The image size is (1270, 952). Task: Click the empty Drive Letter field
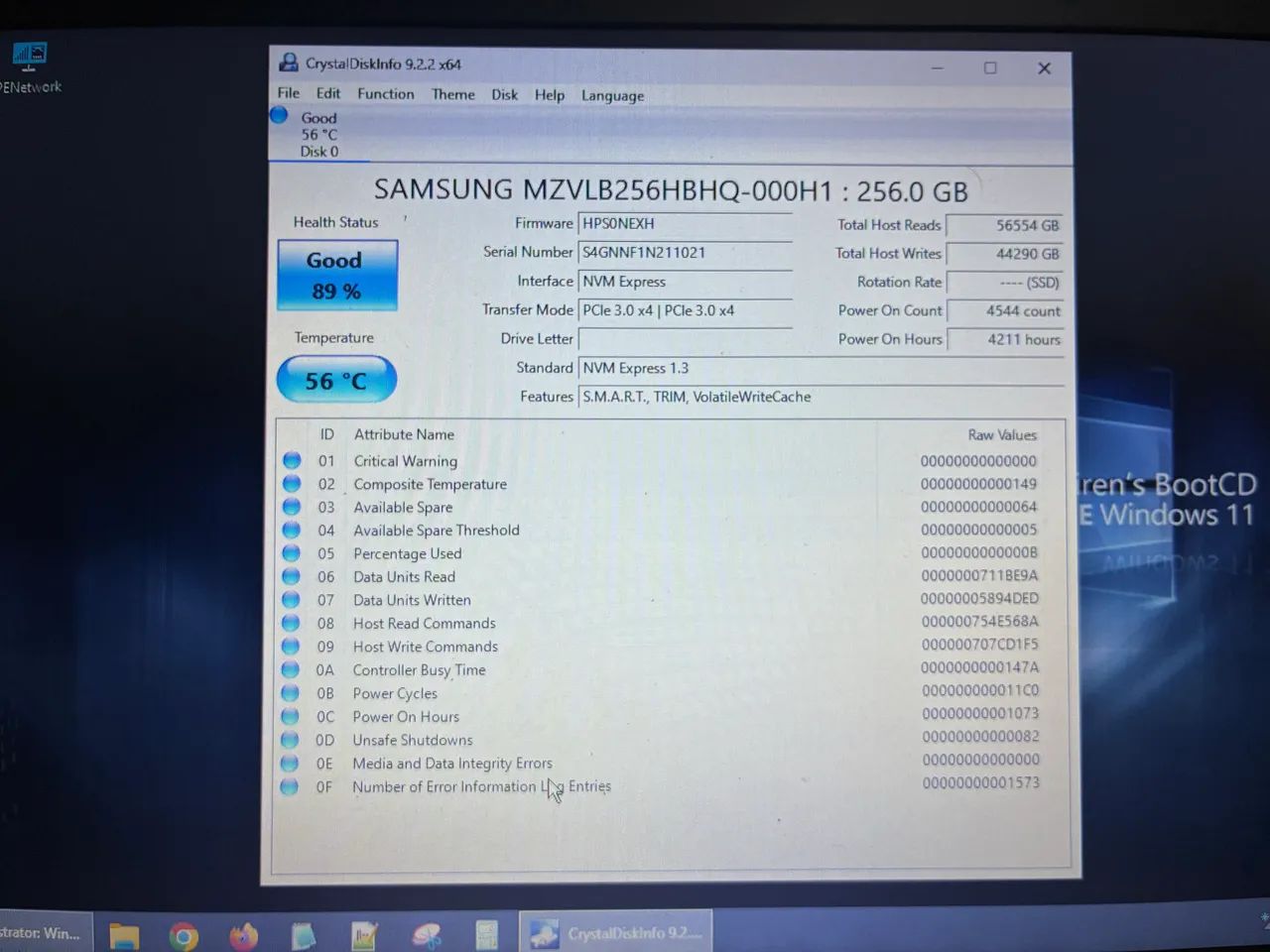pyautogui.click(x=686, y=339)
